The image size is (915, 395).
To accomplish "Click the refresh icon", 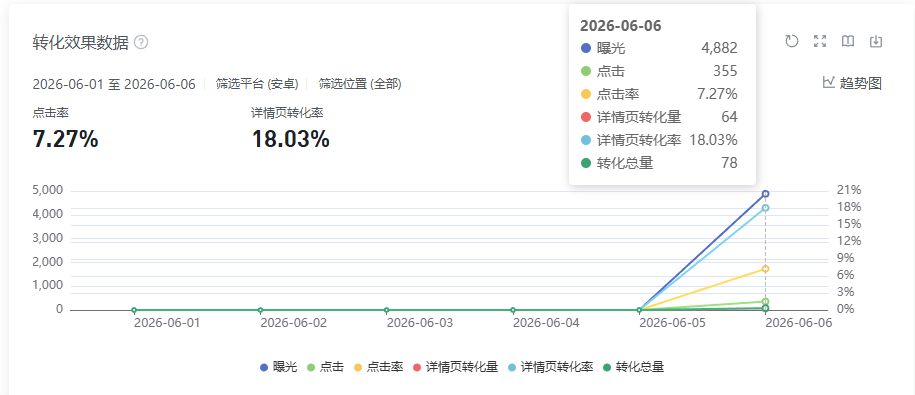I will pos(791,41).
